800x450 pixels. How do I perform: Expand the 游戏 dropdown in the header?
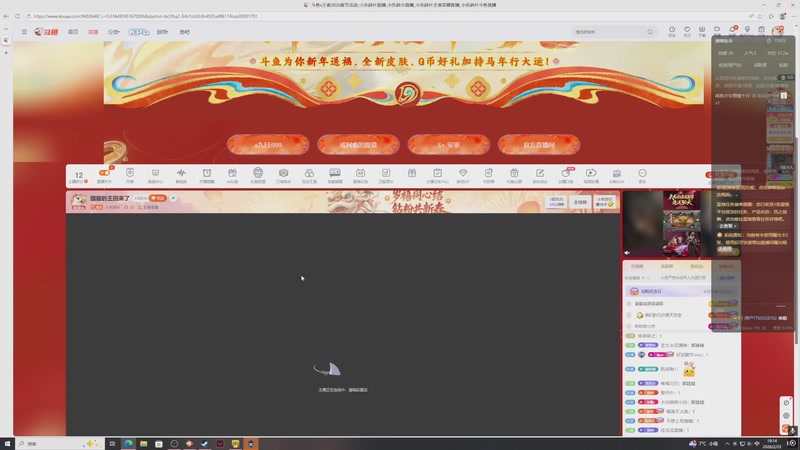pyautogui.click(x=162, y=32)
